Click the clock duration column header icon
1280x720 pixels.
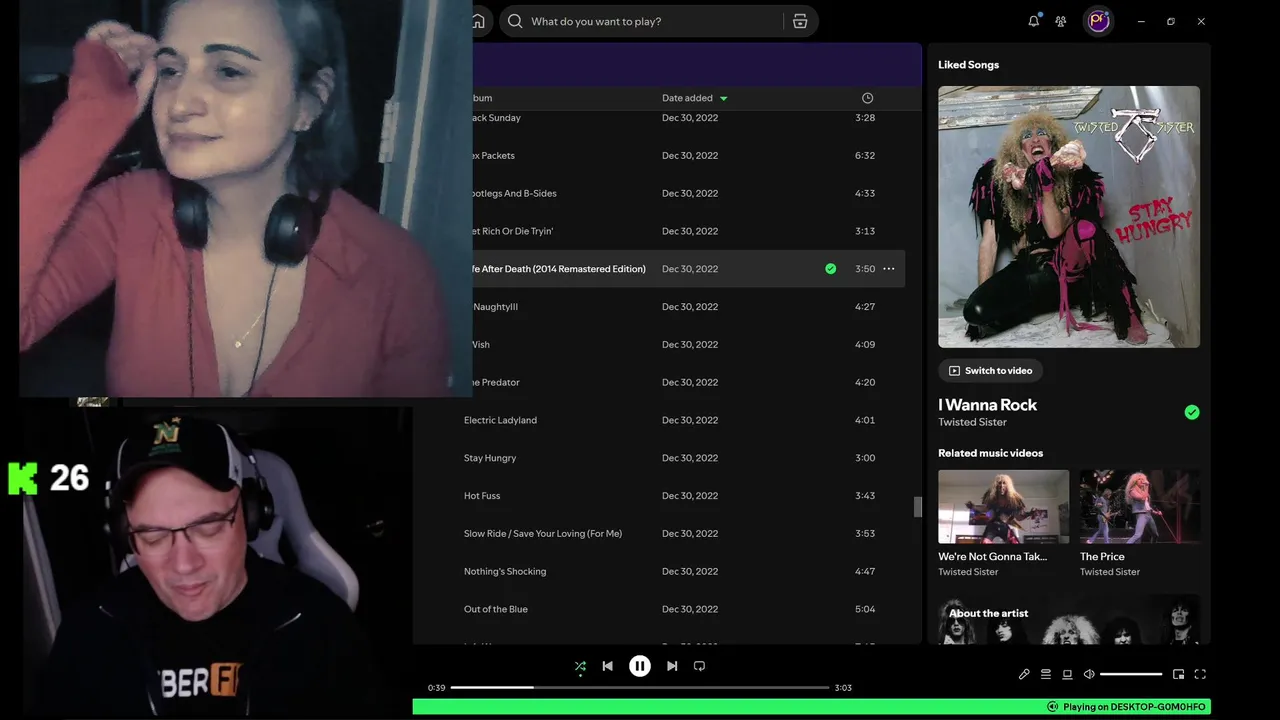click(867, 98)
